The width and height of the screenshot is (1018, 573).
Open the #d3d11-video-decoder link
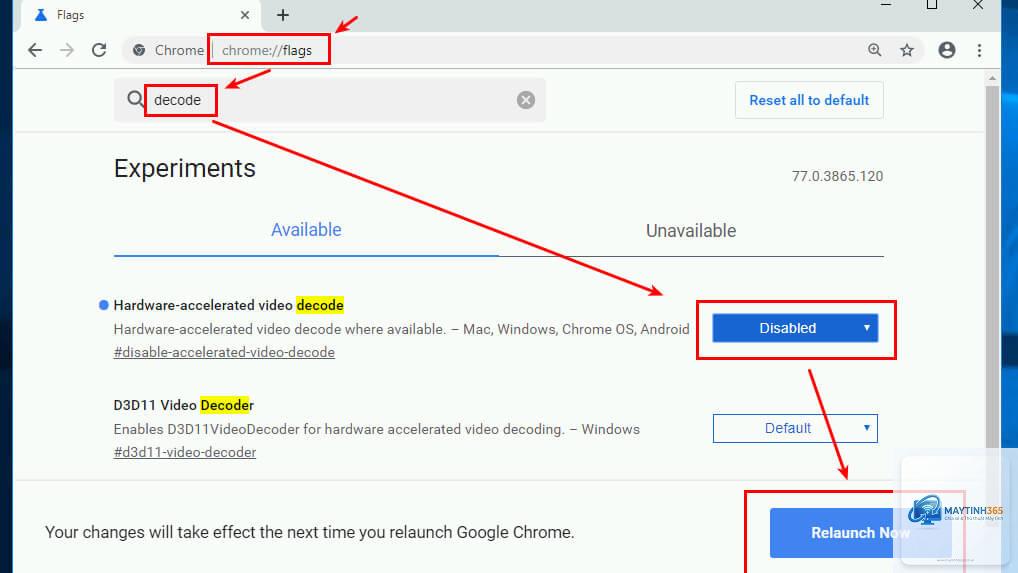click(184, 452)
